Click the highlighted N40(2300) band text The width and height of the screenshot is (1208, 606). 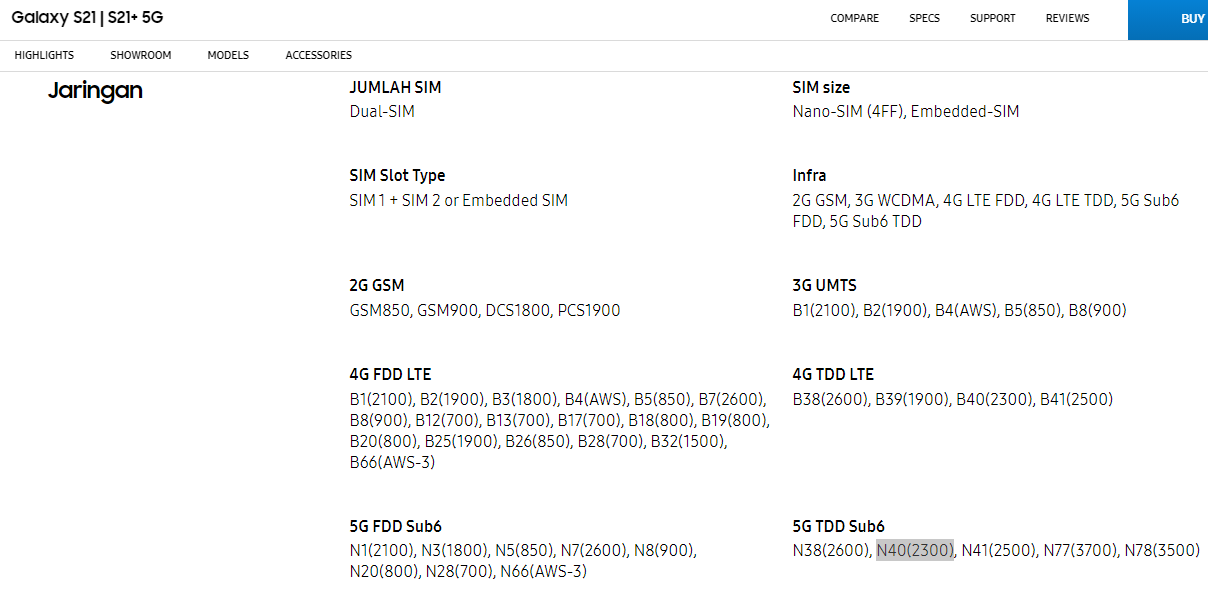pos(915,550)
